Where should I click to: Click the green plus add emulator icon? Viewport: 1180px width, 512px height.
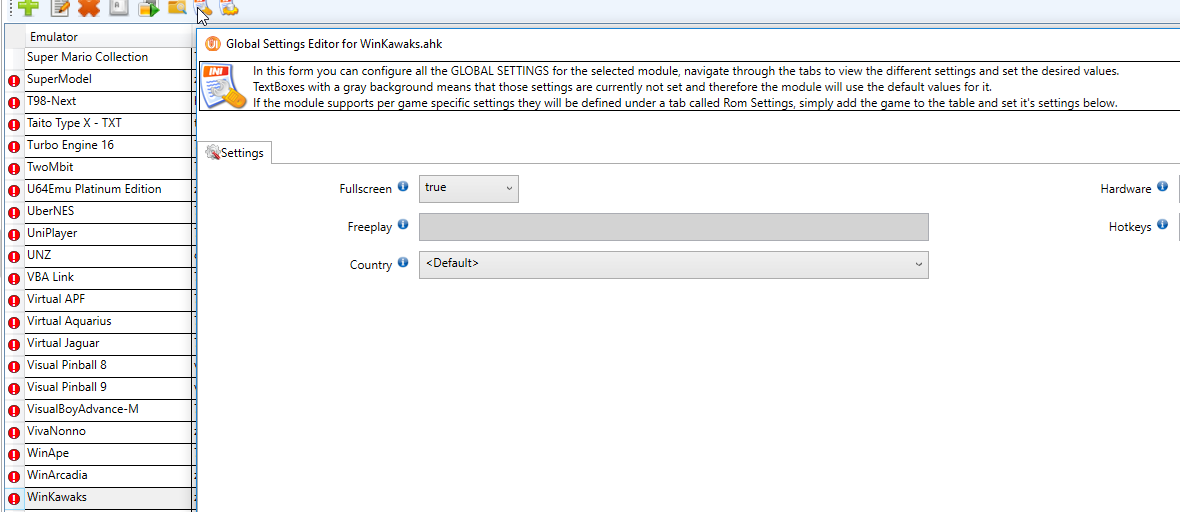click(x=29, y=7)
